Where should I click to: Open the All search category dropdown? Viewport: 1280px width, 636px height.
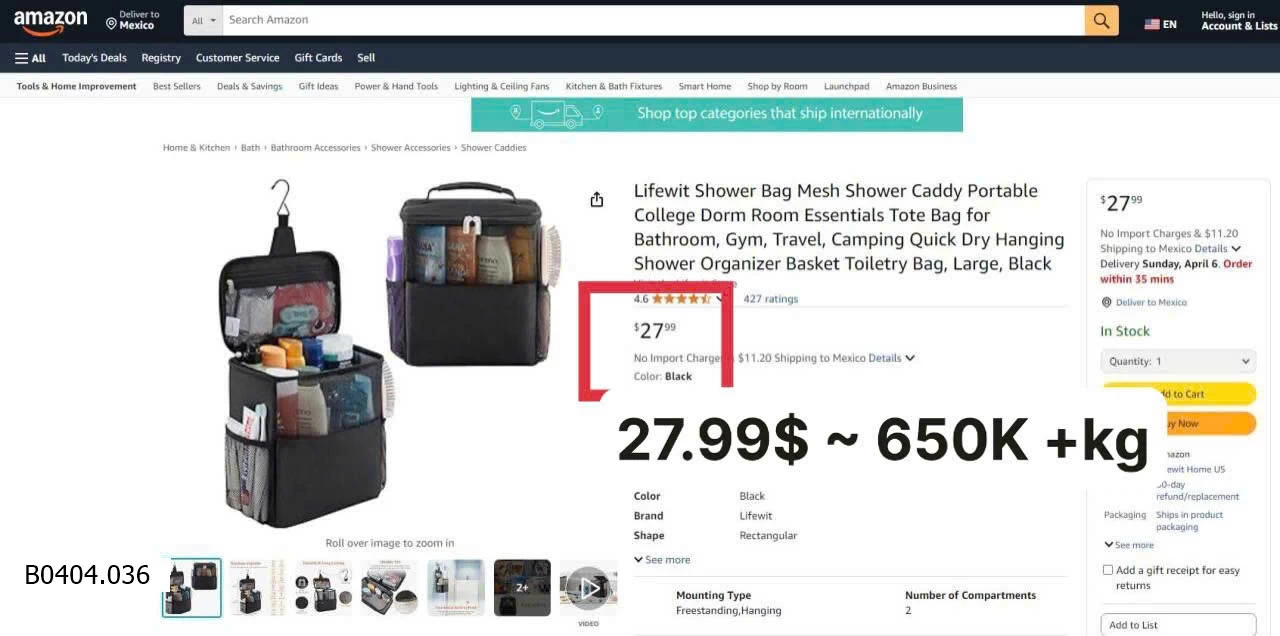(x=204, y=20)
